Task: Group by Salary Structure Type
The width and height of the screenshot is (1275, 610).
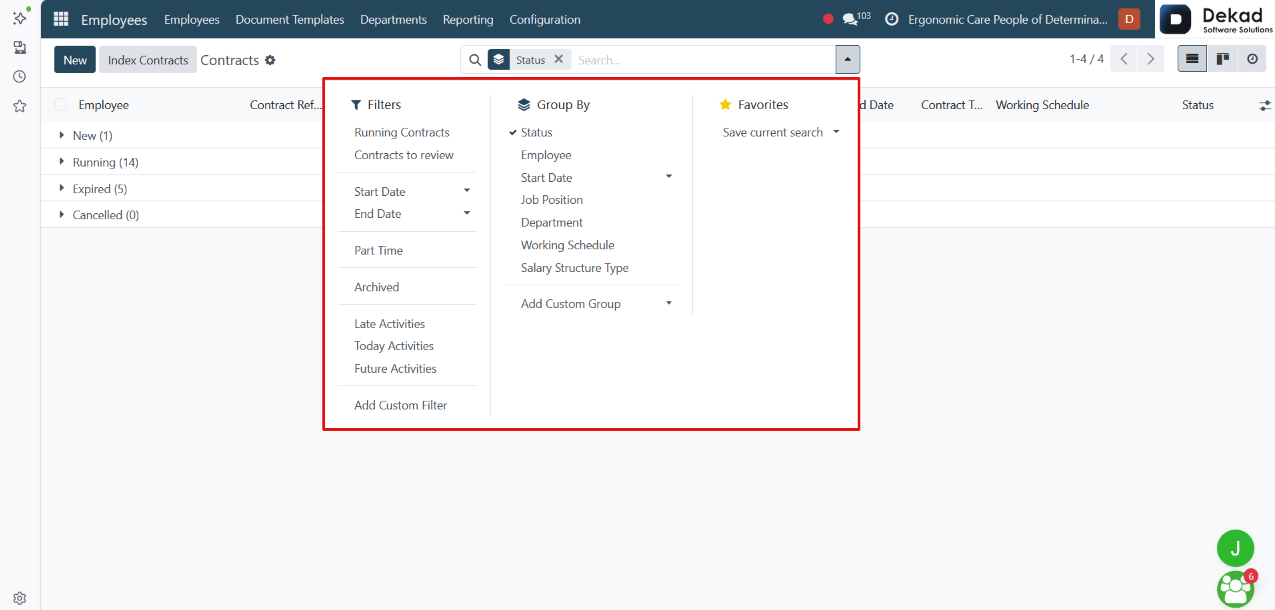Action: [x=575, y=268]
